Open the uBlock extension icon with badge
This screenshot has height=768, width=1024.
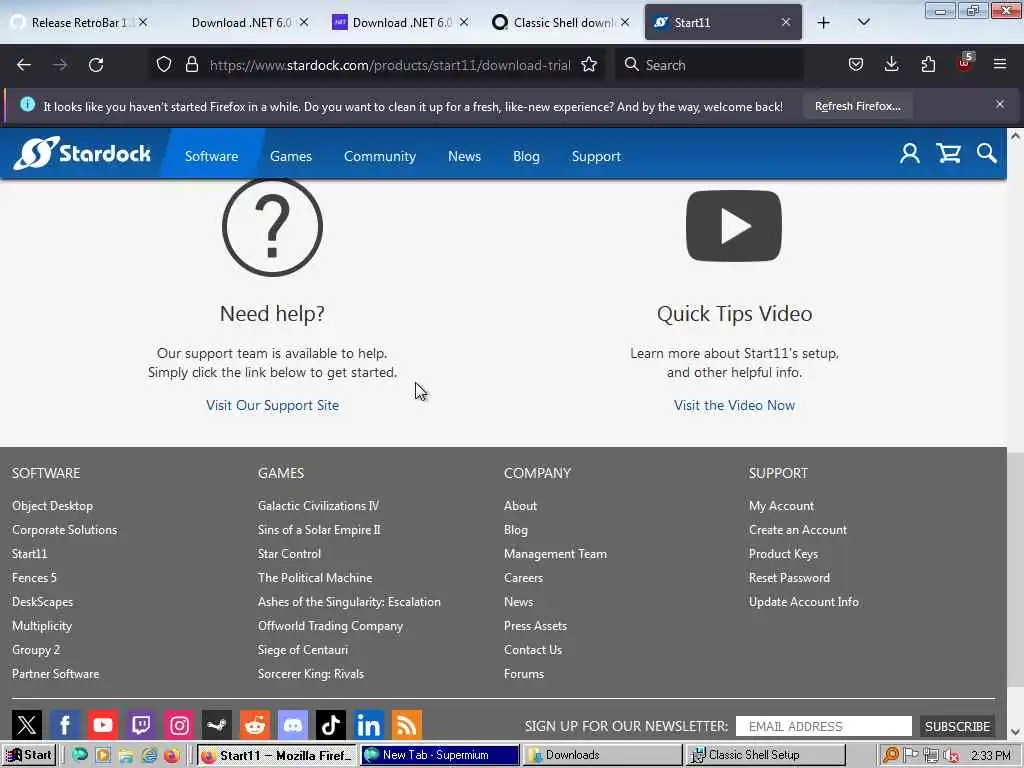(x=965, y=63)
